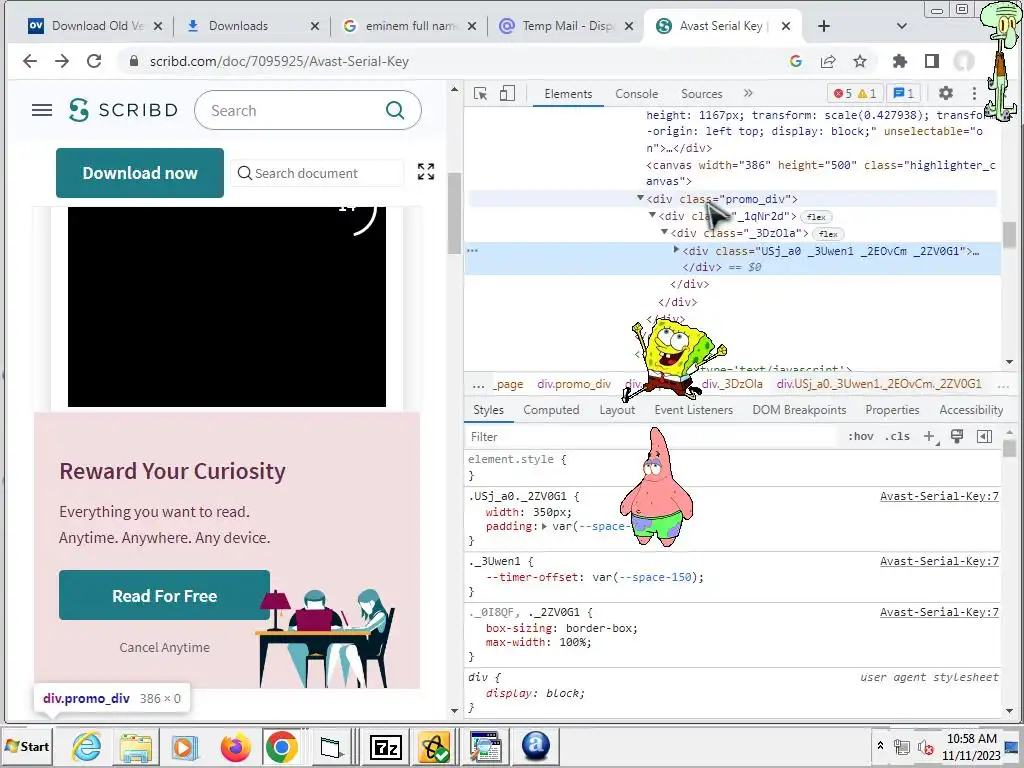This screenshot has width=1024, height=768.
Task: Open the Event Listeners tab
Action: (694, 410)
